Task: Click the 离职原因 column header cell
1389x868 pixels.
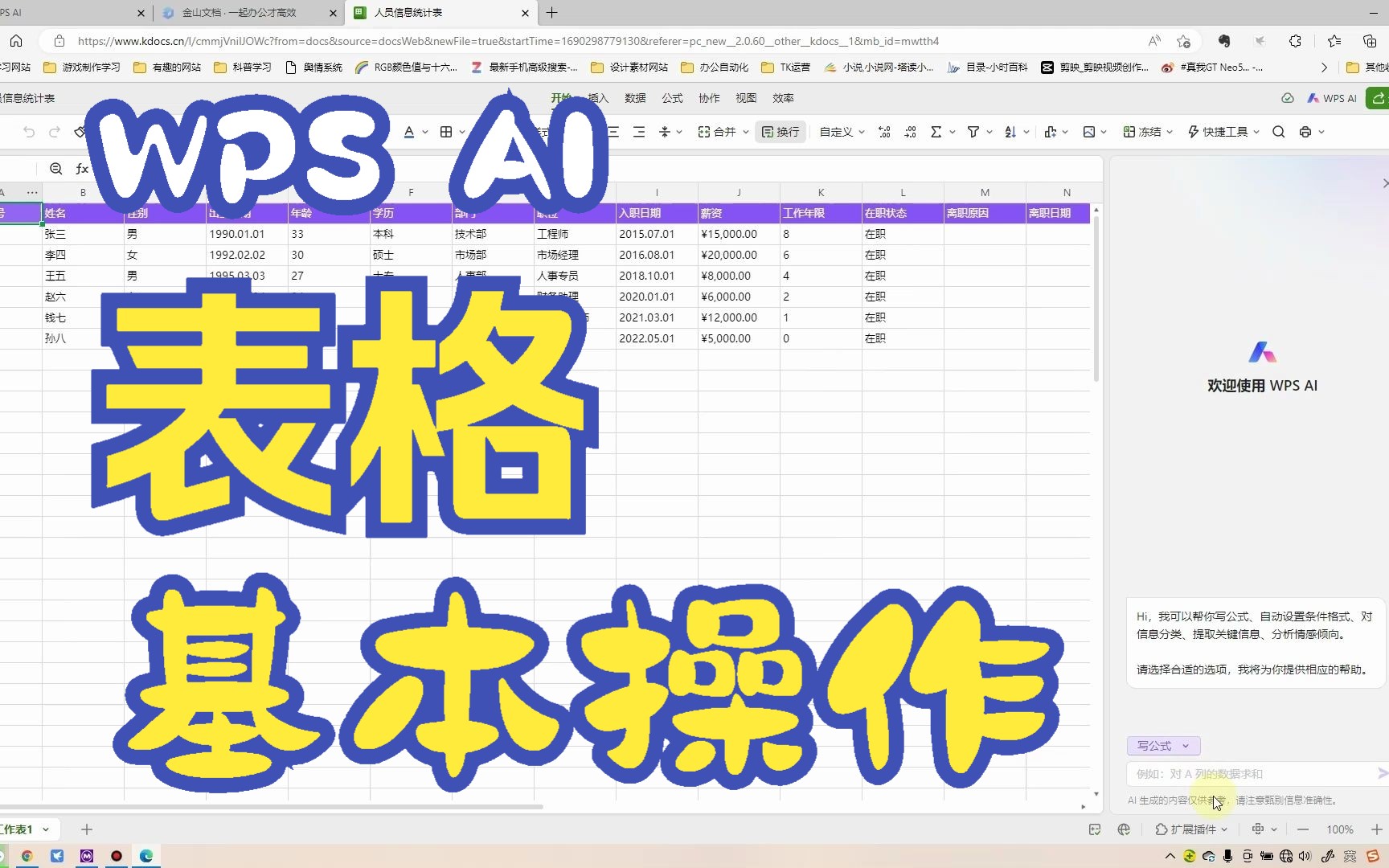Action: 985,213
